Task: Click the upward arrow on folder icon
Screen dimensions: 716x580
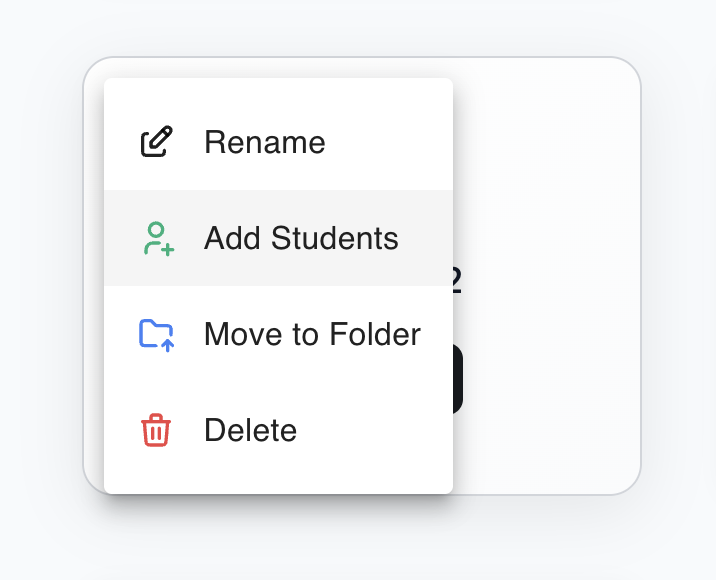Action: pos(168,345)
